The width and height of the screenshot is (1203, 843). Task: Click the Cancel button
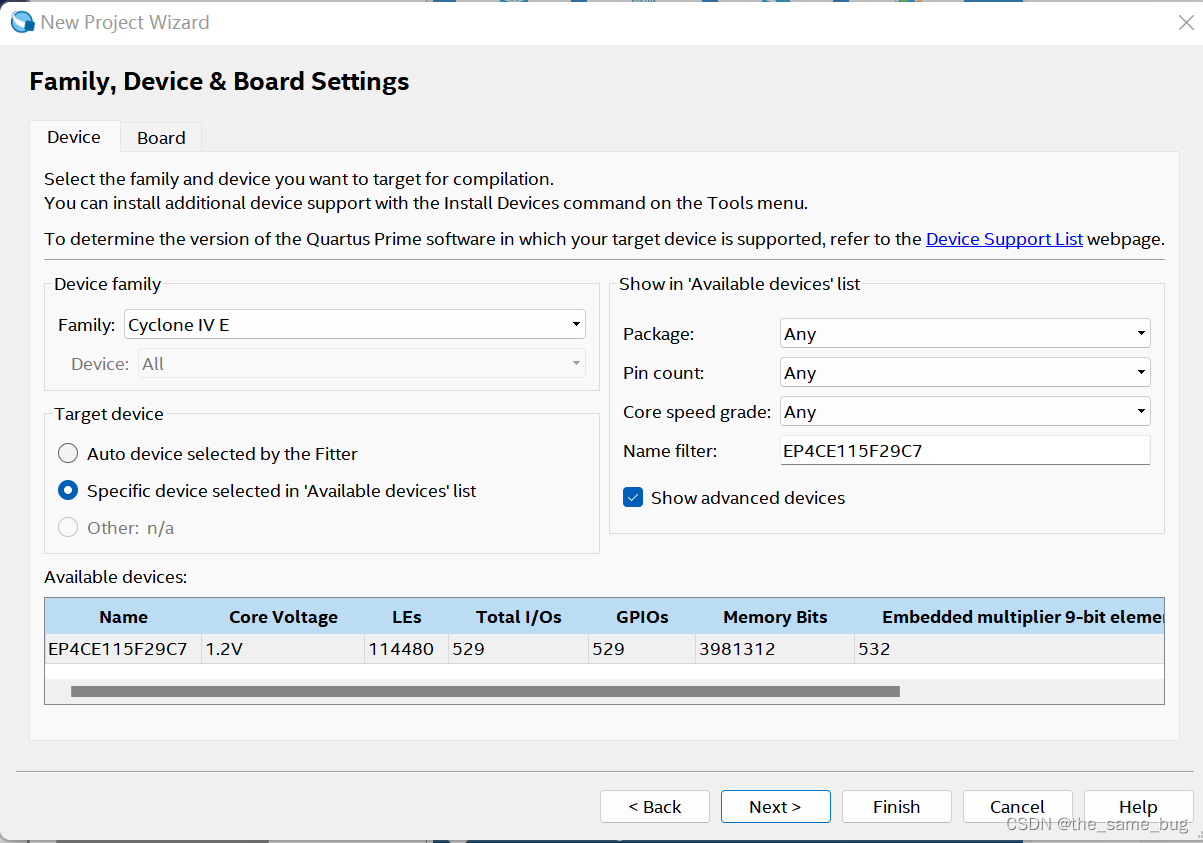[1017, 806]
